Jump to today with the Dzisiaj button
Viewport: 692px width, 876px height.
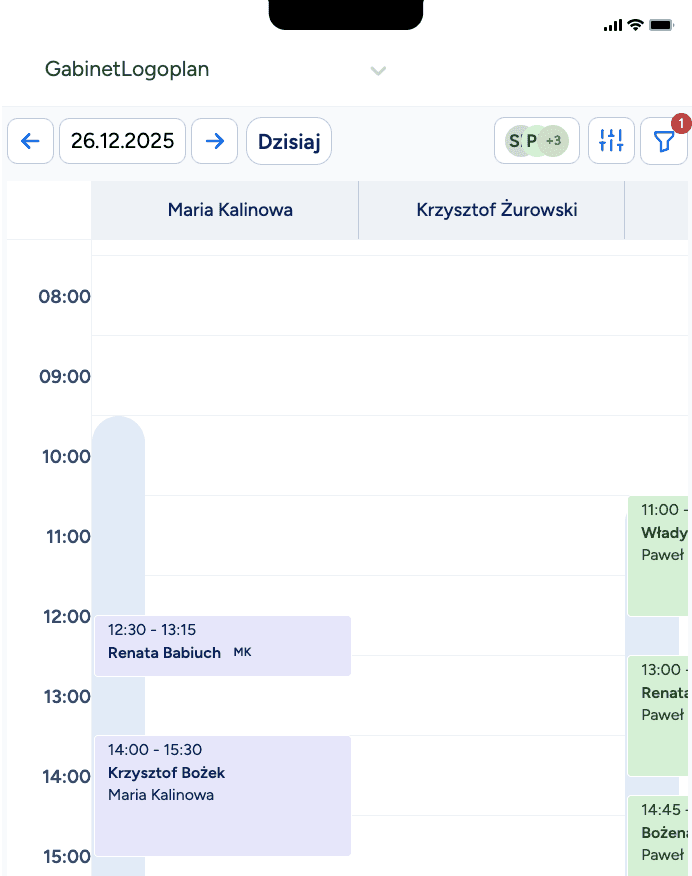pos(288,141)
